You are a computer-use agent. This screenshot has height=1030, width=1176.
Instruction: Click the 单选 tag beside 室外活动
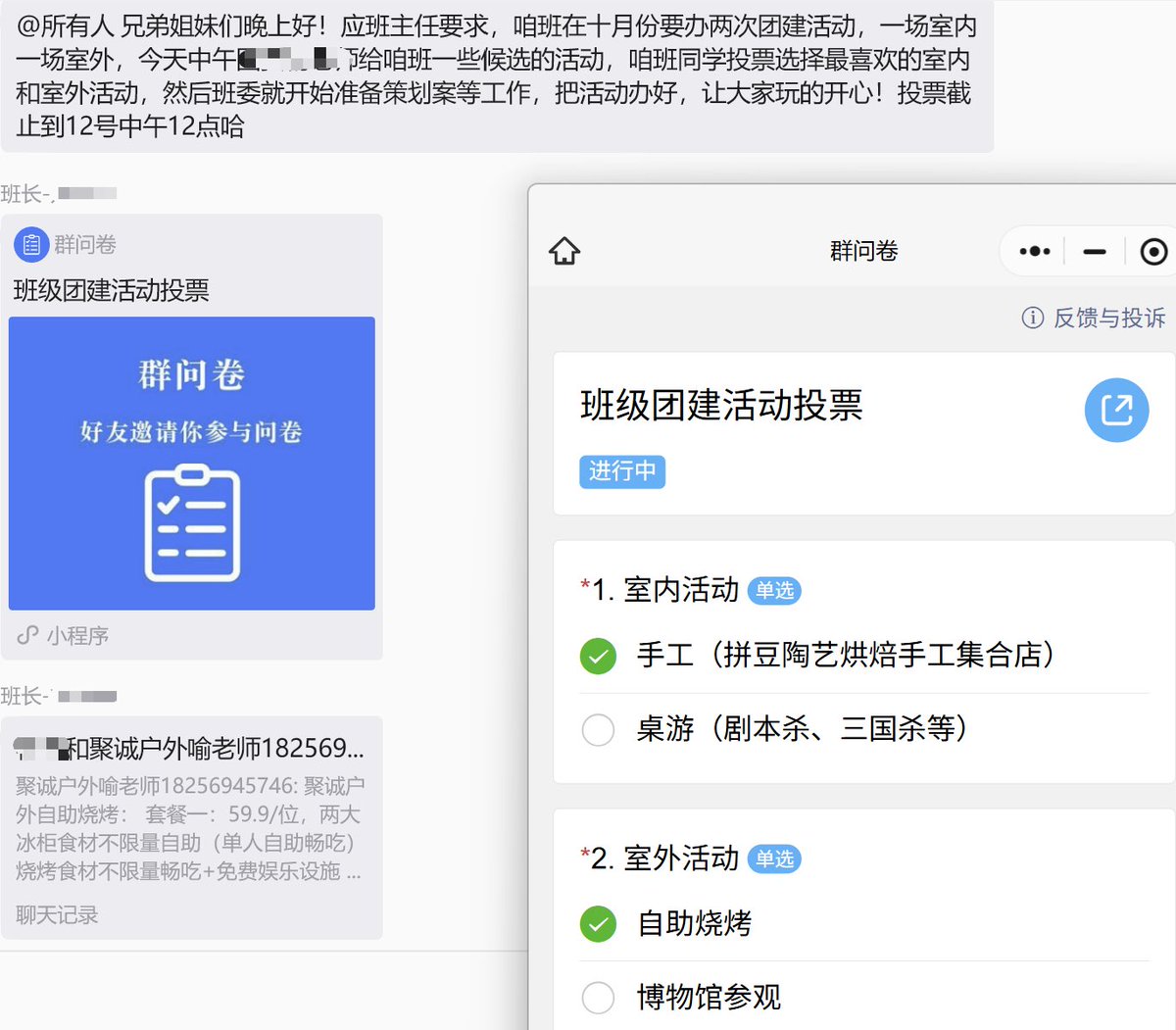coord(774,859)
